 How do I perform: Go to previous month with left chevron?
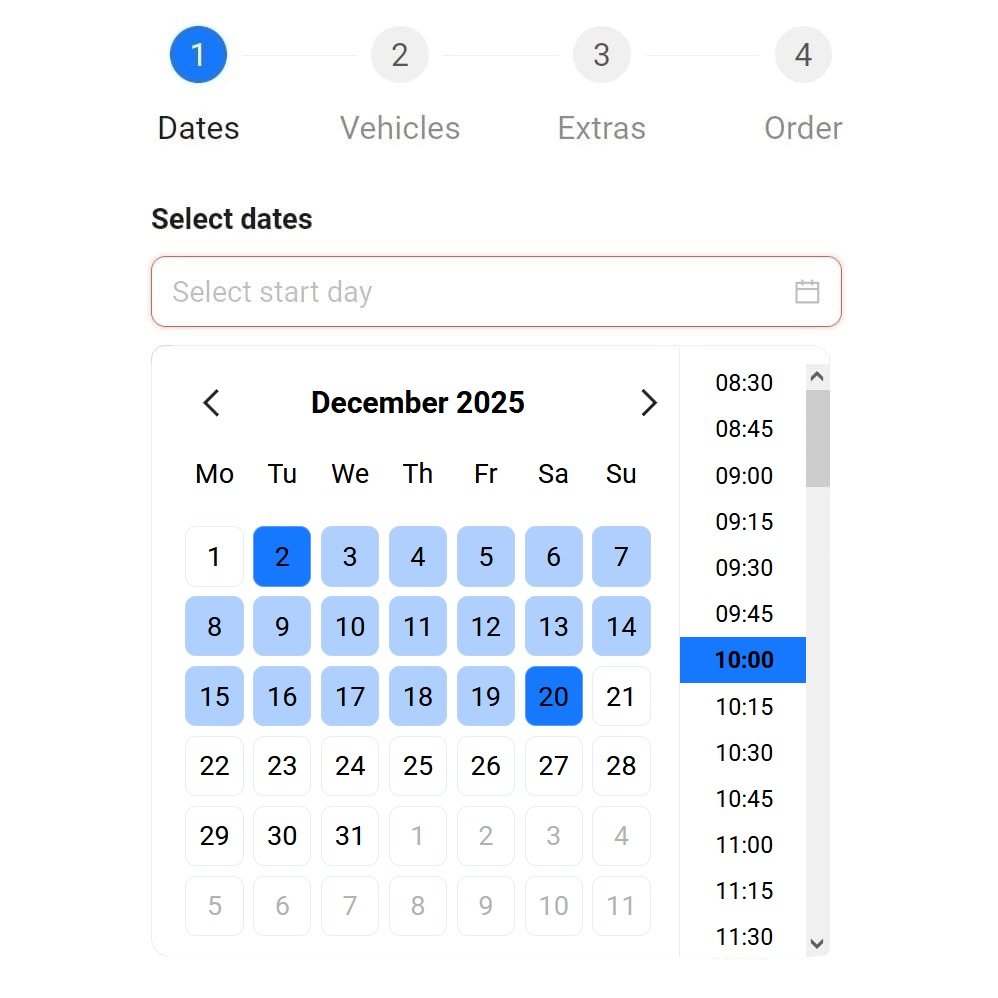click(x=211, y=402)
